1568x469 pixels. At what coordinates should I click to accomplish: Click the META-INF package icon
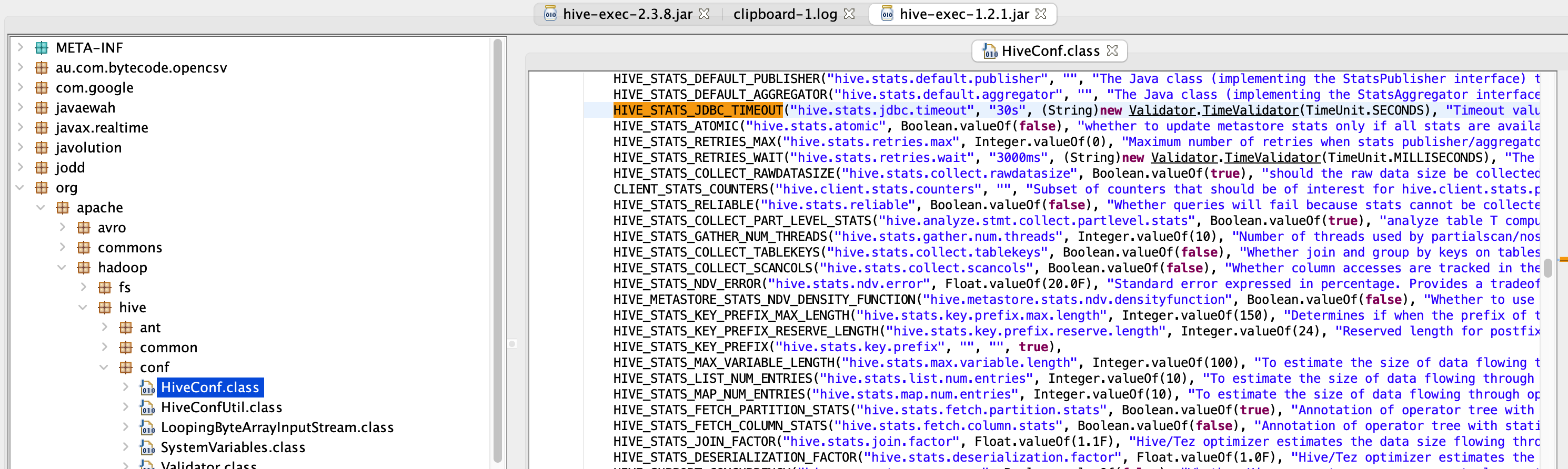(x=42, y=47)
